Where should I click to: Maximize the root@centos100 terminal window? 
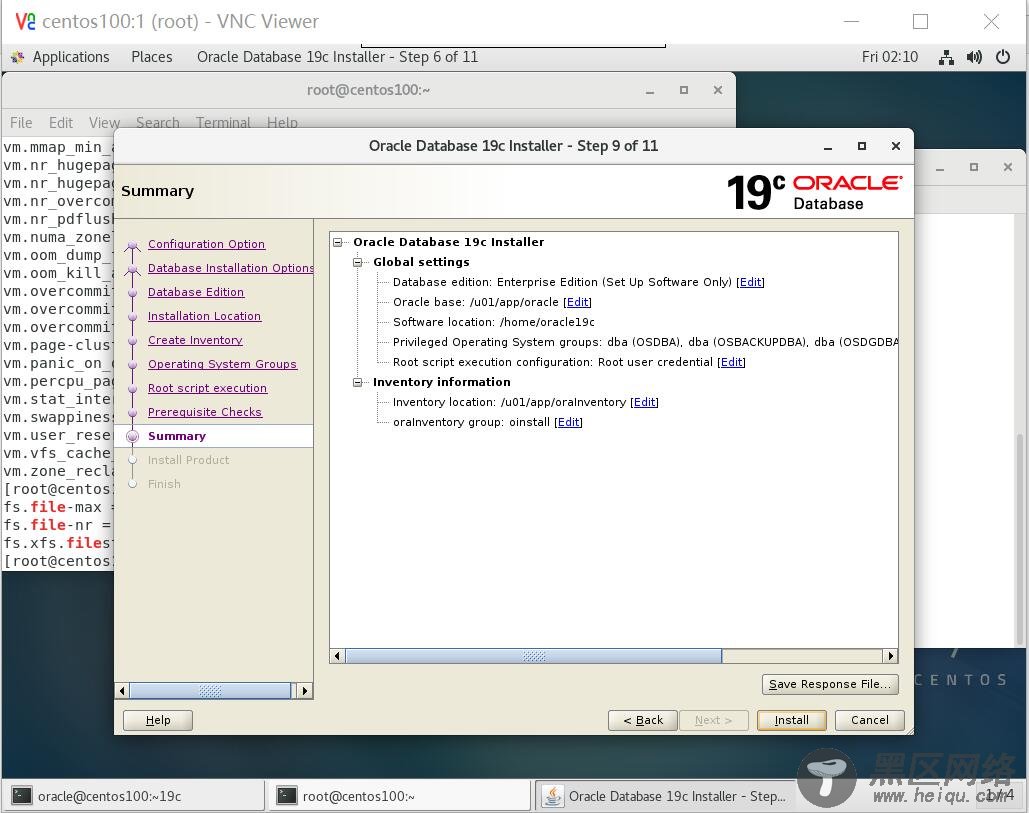pos(684,90)
